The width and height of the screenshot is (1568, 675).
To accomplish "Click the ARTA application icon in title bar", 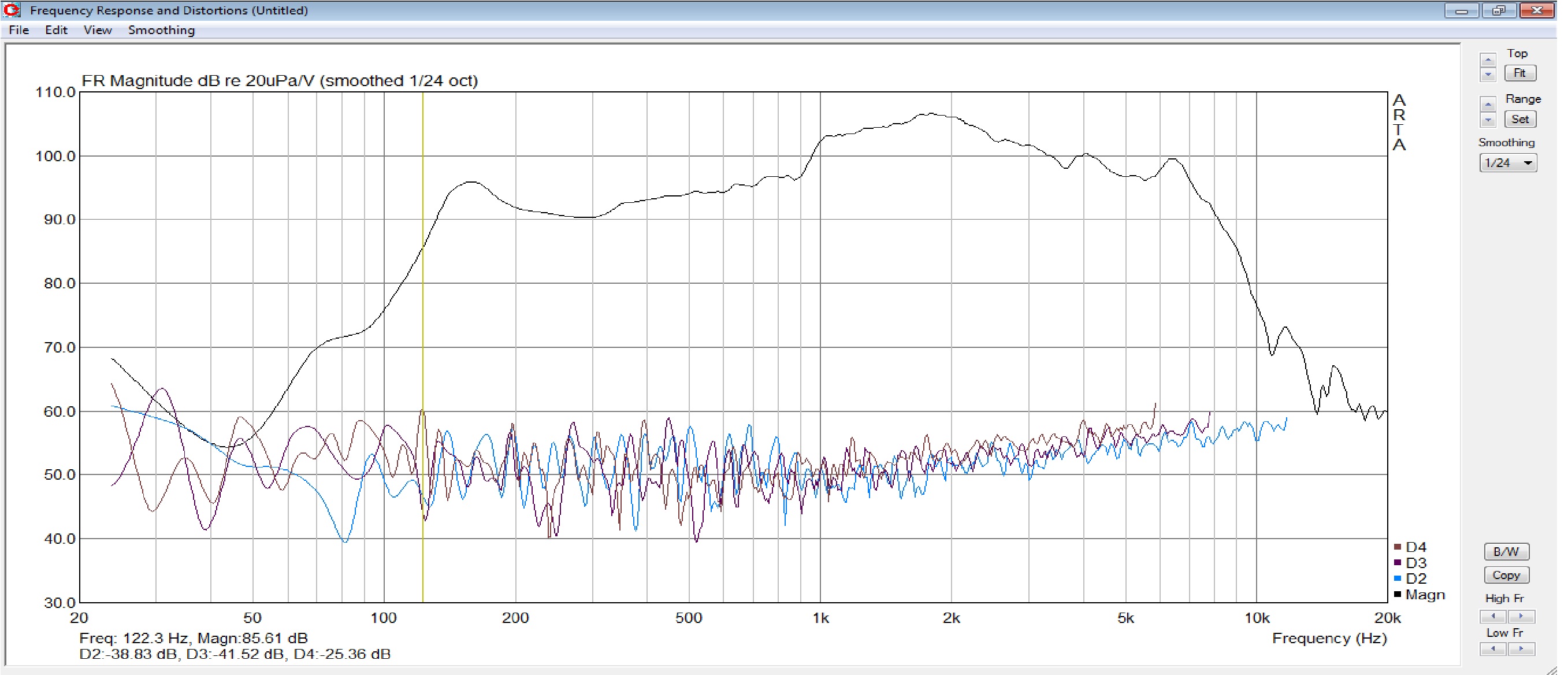I will [12, 10].
